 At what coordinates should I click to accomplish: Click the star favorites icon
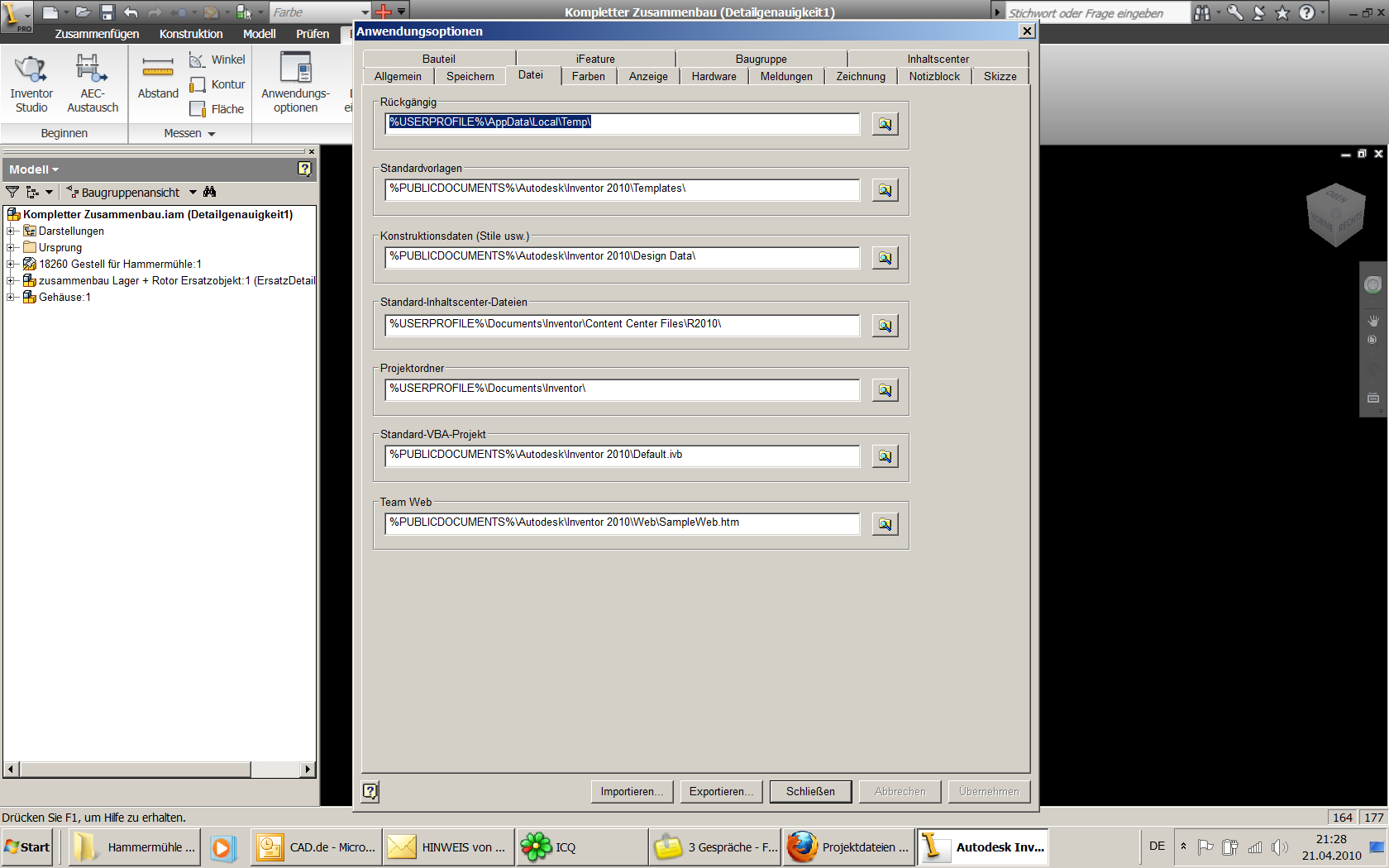1282,12
